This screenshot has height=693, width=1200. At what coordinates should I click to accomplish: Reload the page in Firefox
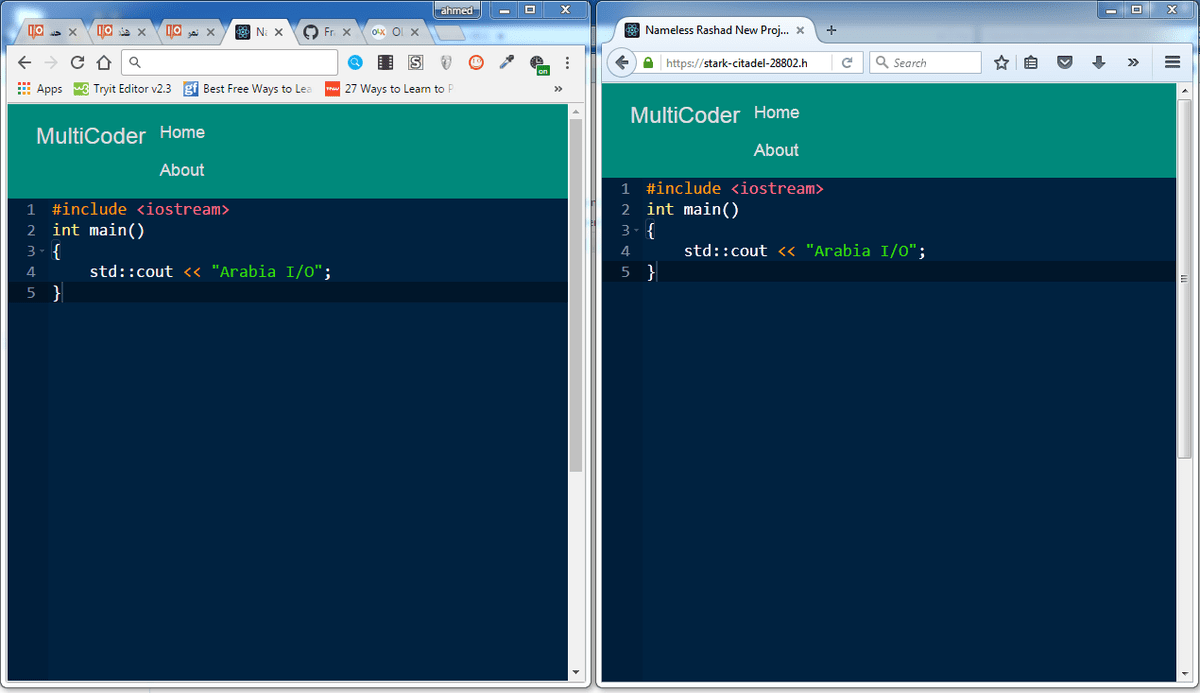[847, 62]
